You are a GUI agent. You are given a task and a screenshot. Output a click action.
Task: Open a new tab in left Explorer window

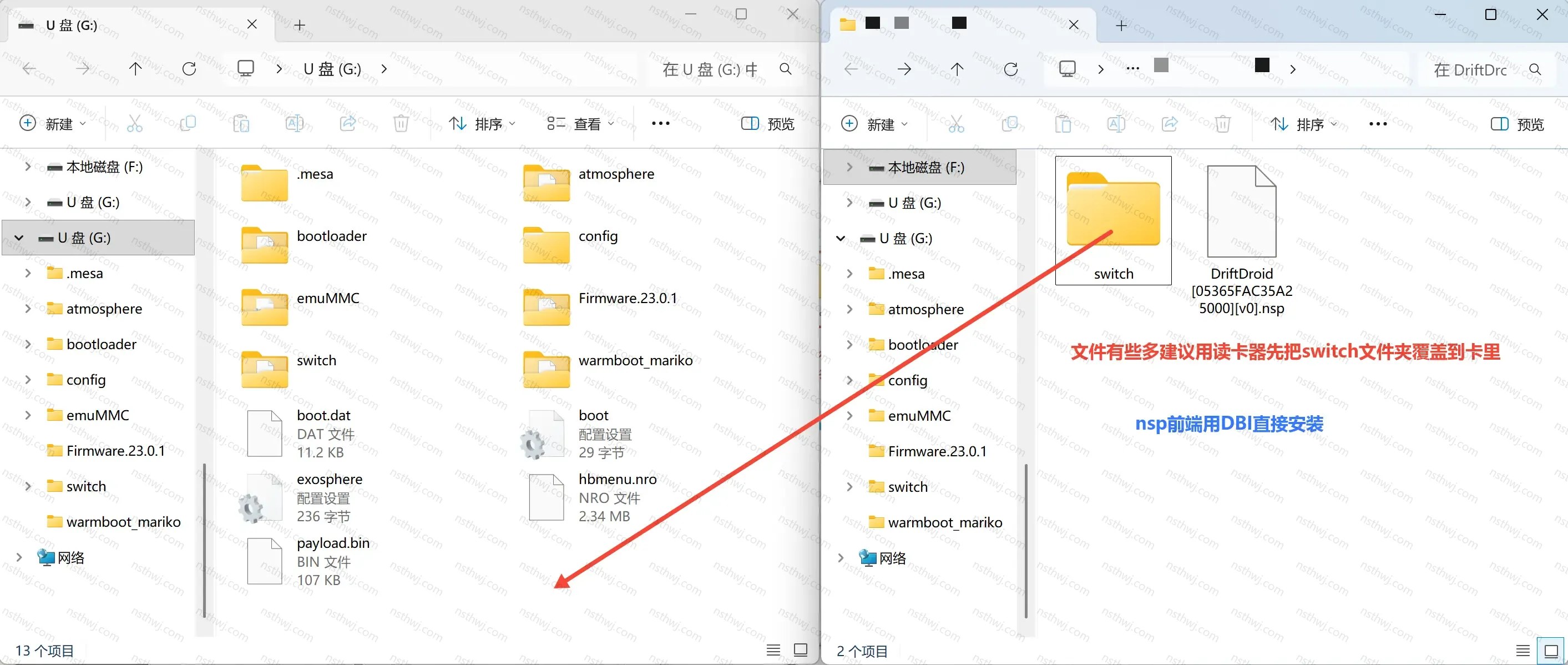pos(300,25)
